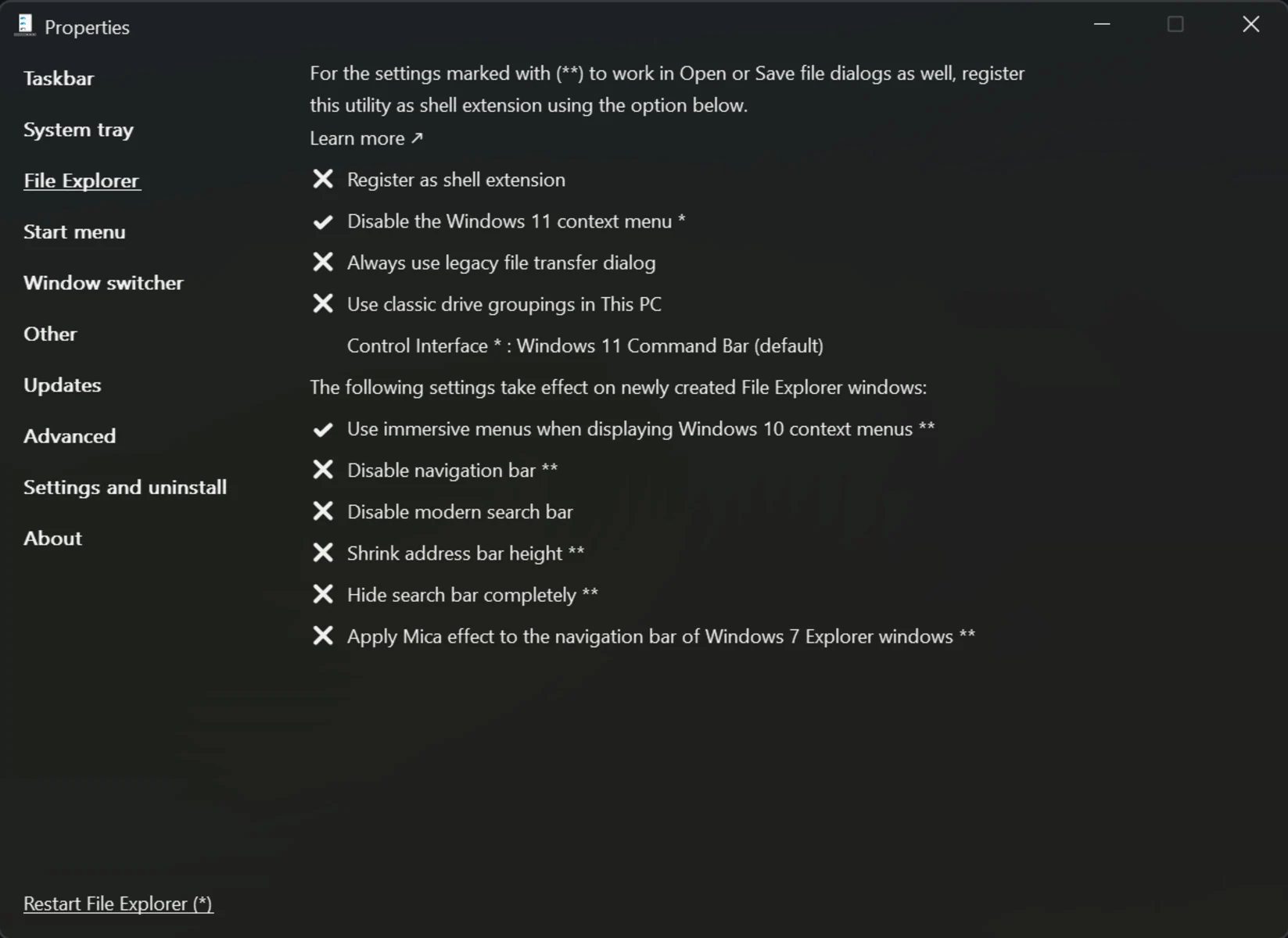Click Restart File Explorer link
1288x938 pixels.
tap(118, 904)
